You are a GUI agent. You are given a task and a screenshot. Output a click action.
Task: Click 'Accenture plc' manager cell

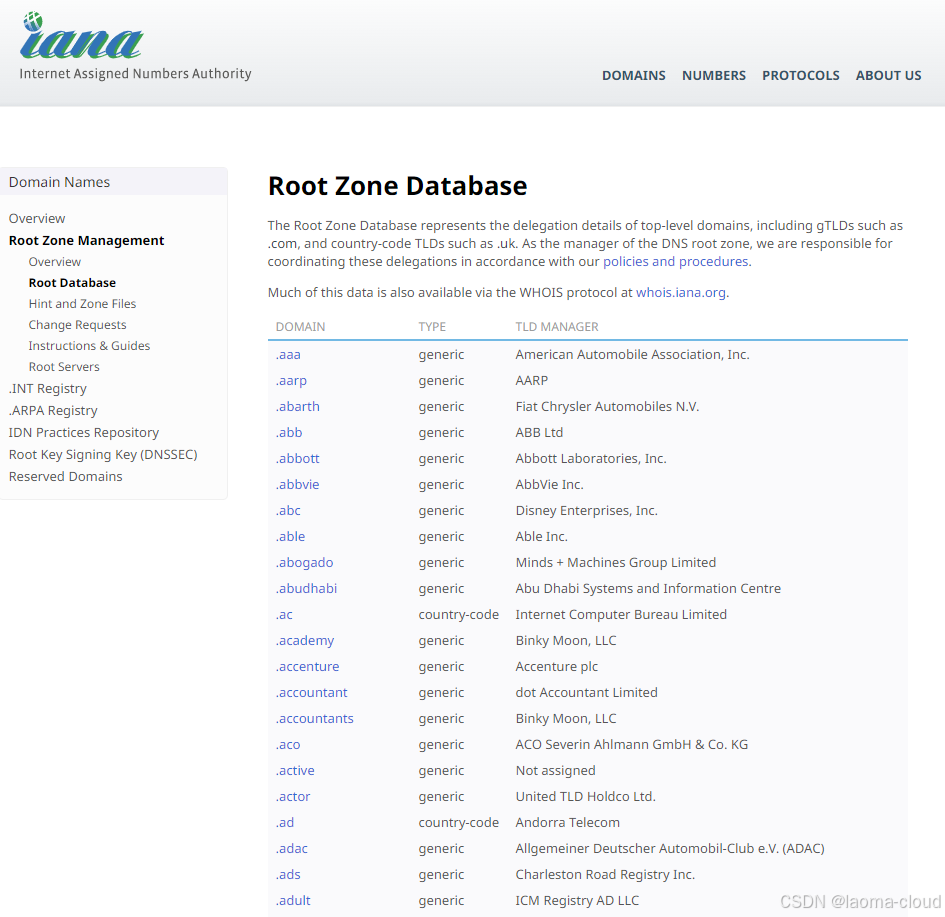[x=556, y=666]
